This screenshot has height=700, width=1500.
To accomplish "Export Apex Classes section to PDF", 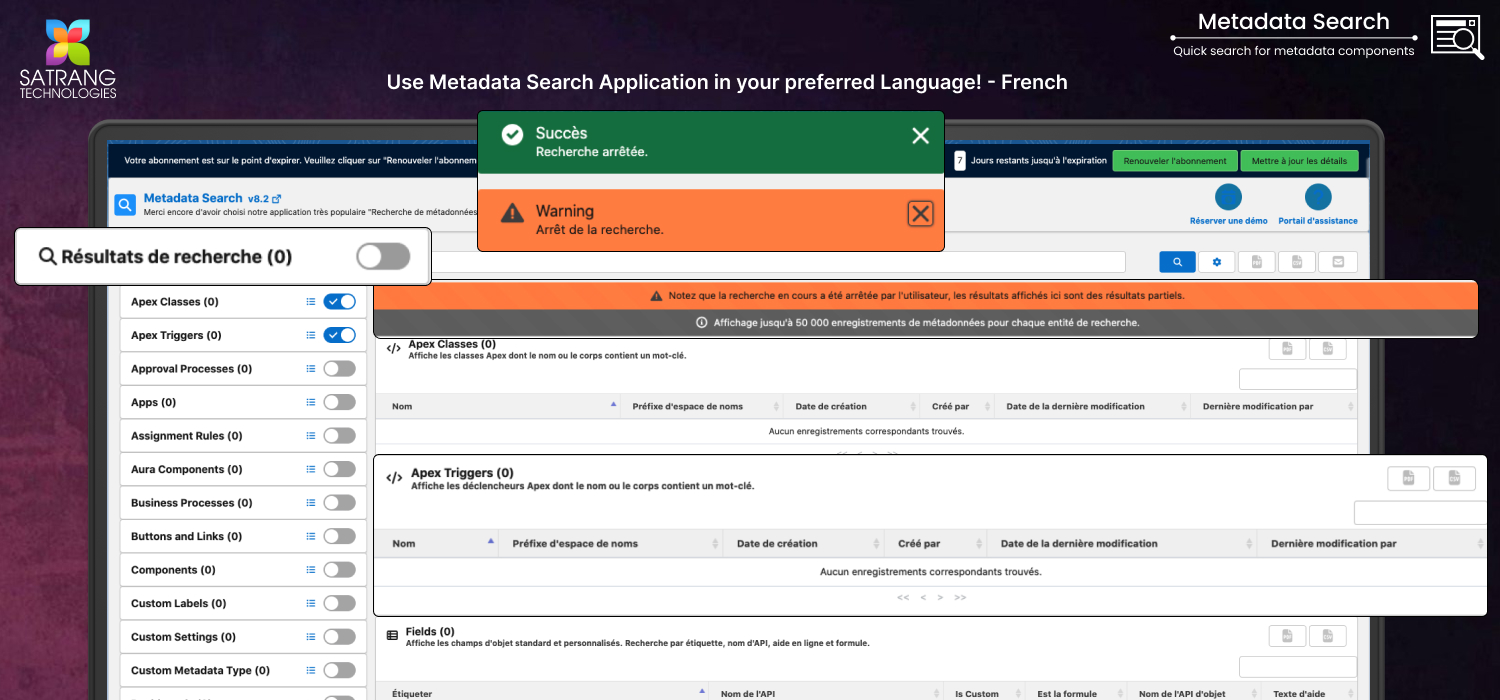I will pos(1288,348).
